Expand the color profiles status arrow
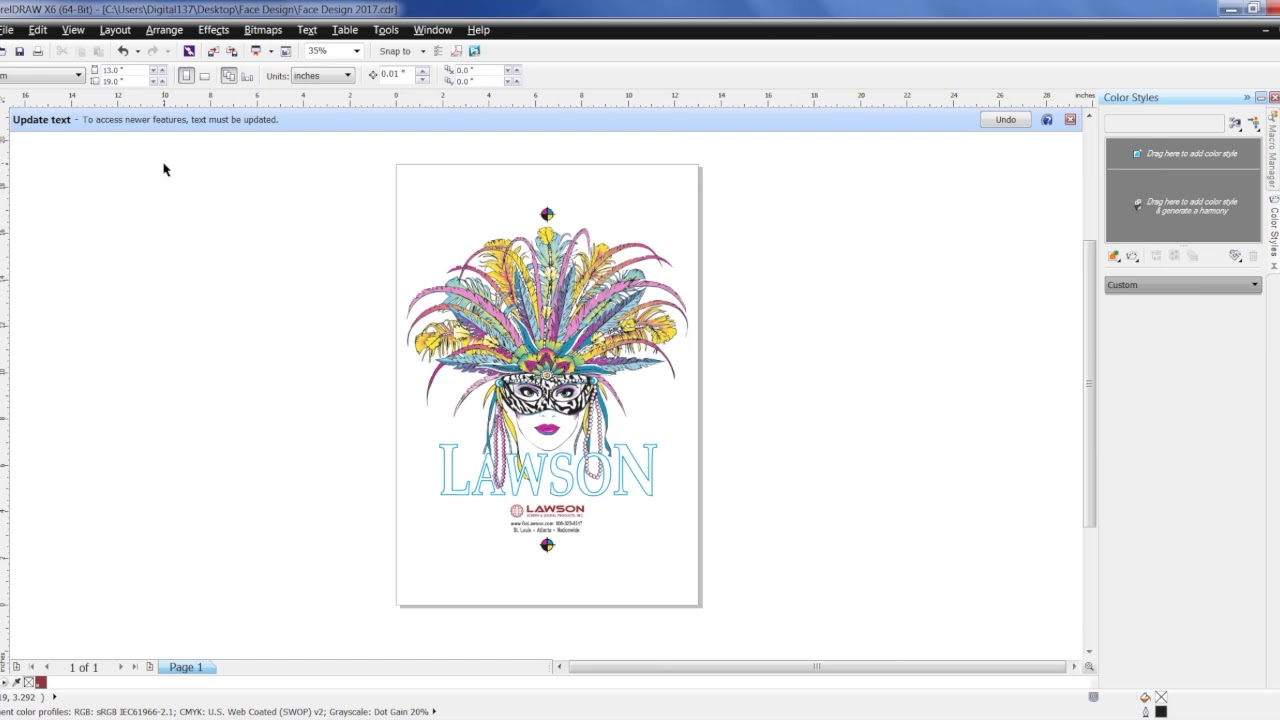Image resolution: width=1280 pixels, height=720 pixels. click(x=434, y=712)
